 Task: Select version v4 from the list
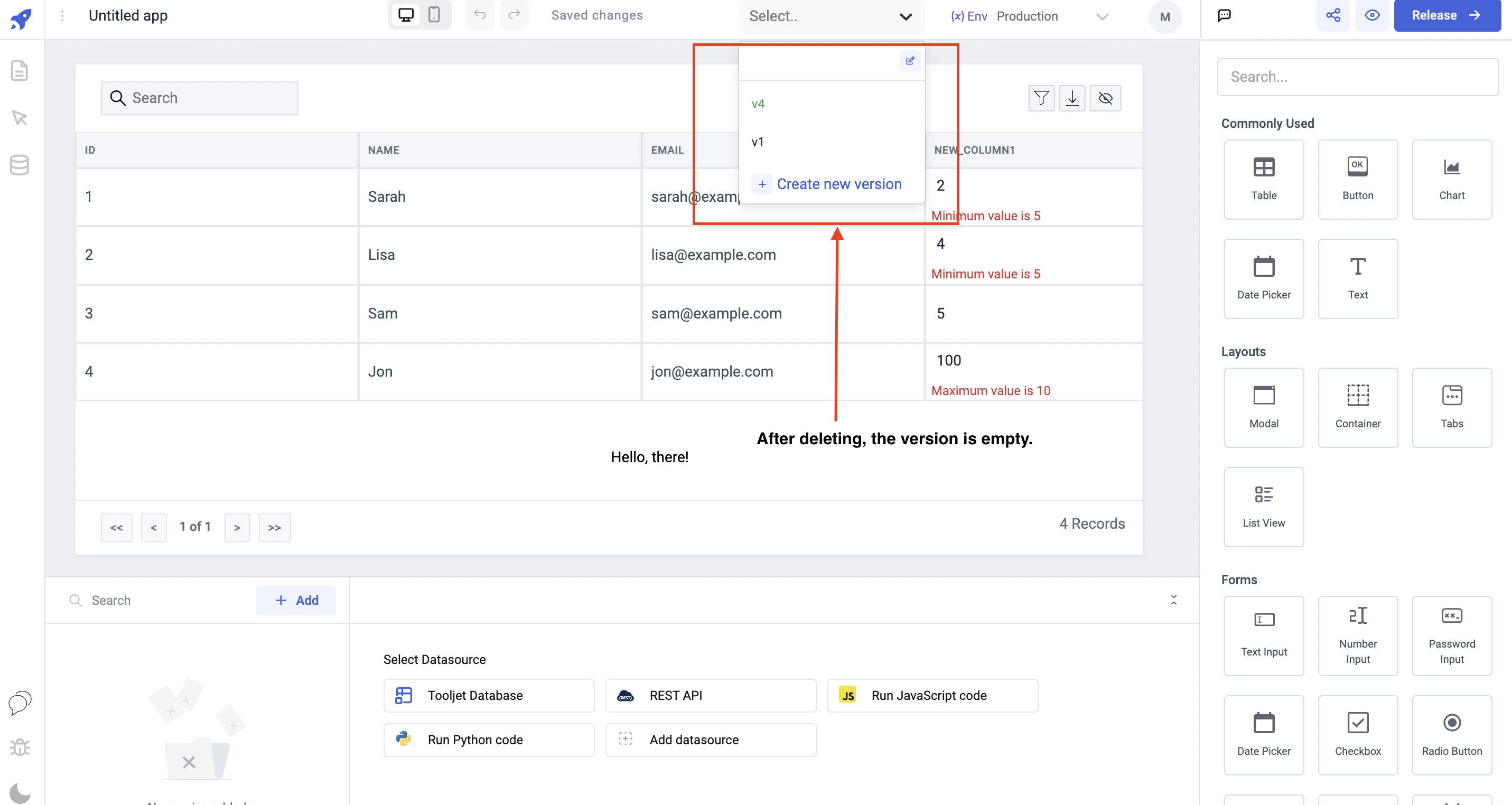pos(758,103)
